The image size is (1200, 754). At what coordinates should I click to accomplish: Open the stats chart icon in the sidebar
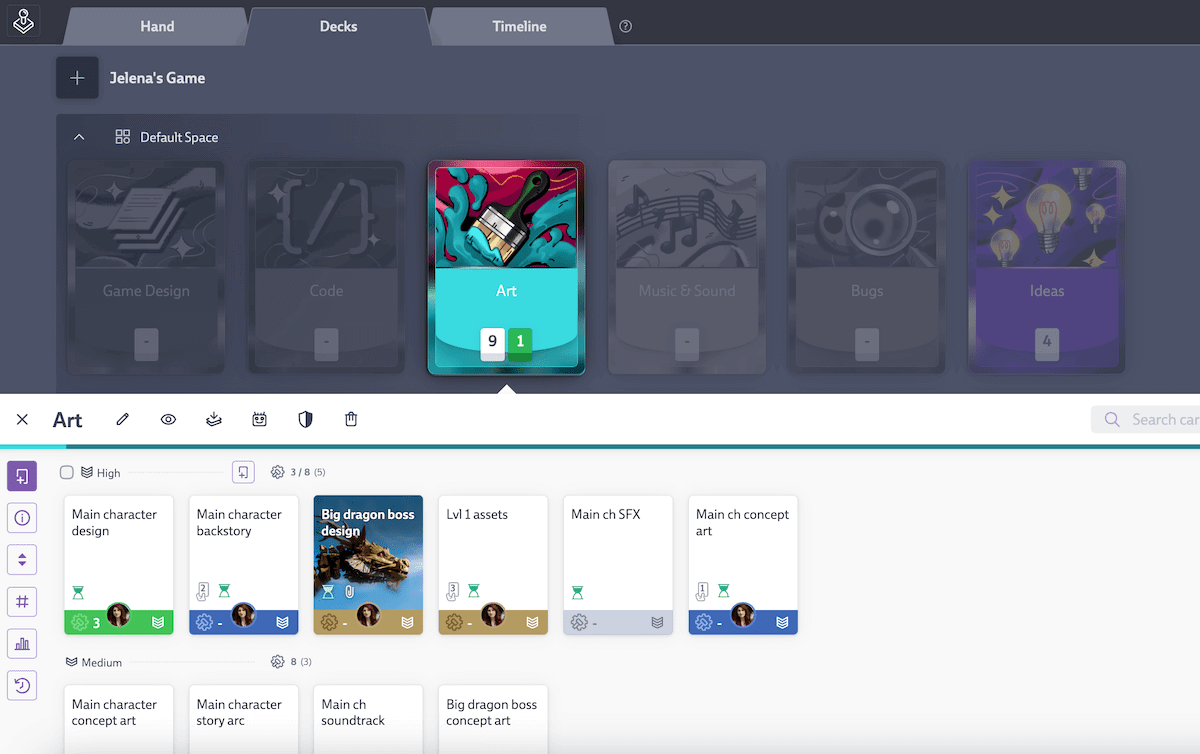(21, 643)
